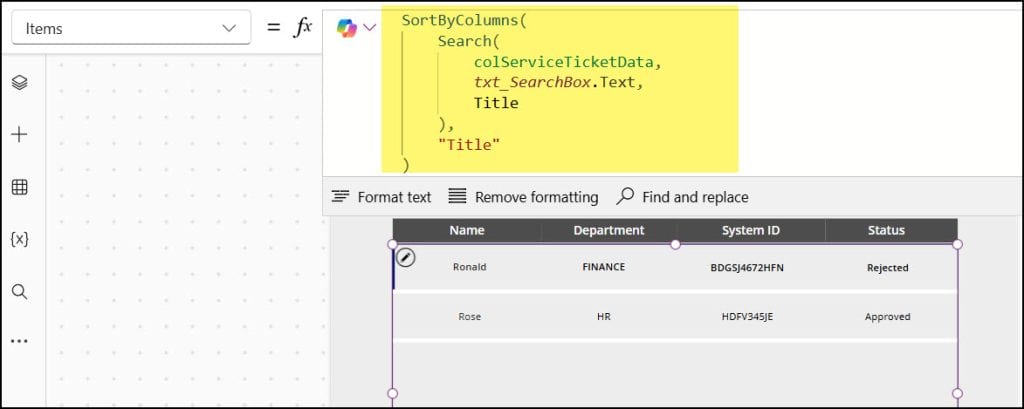Open the Items property dropdown
This screenshot has width=1024, height=409.
click(x=131, y=28)
